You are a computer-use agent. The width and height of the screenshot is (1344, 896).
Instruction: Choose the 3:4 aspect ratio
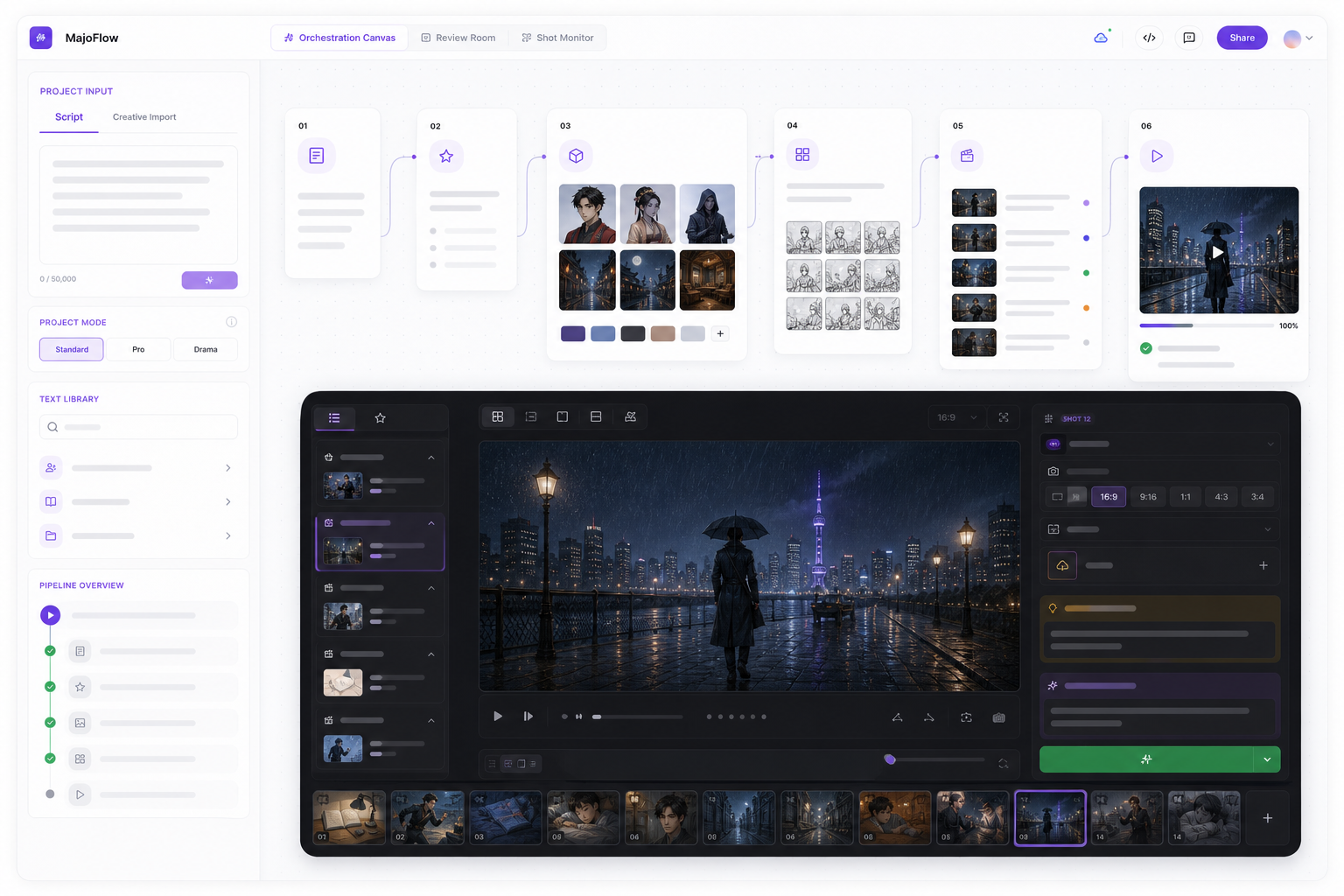tap(1257, 497)
